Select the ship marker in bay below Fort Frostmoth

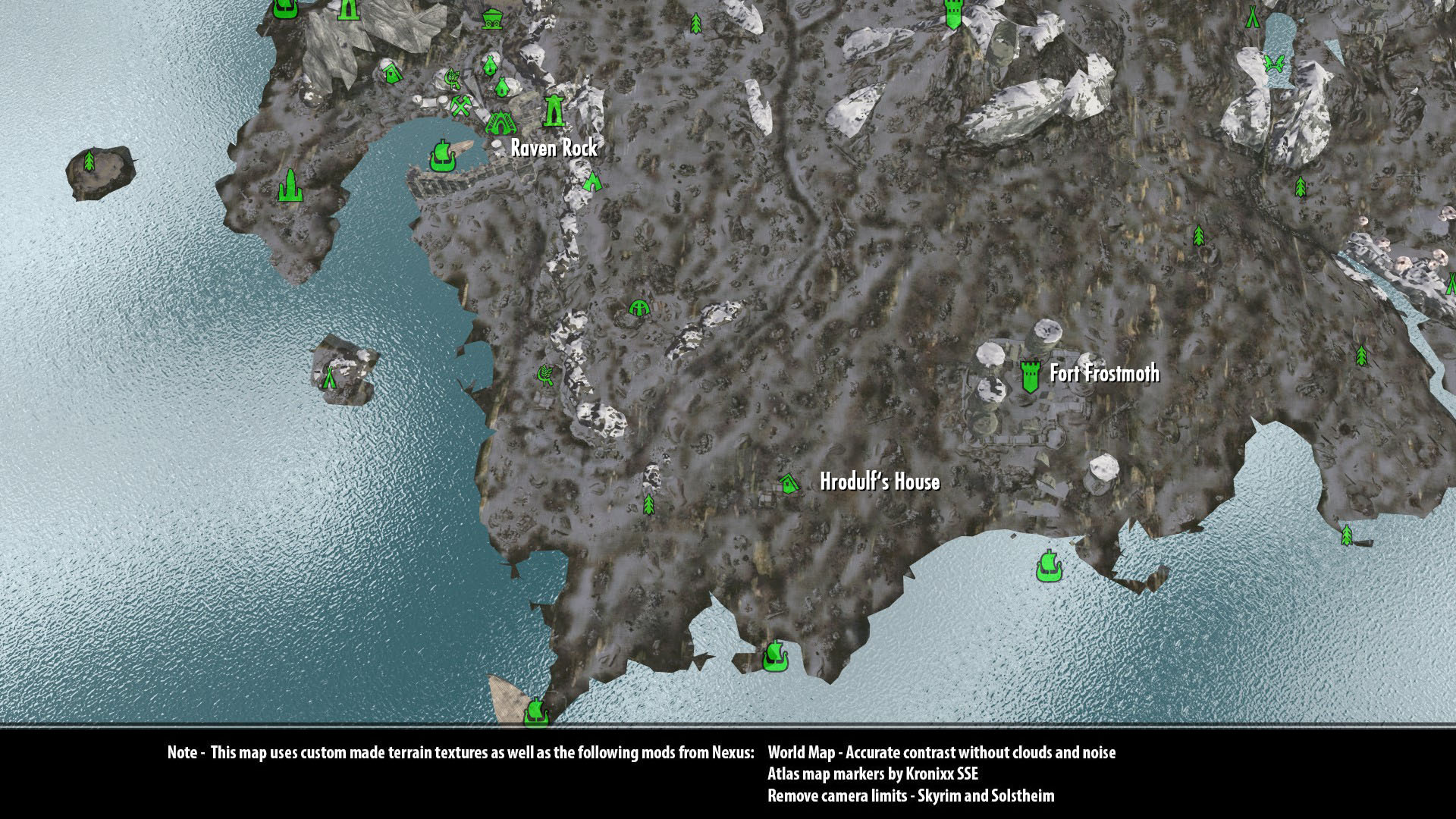[x=1048, y=566]
